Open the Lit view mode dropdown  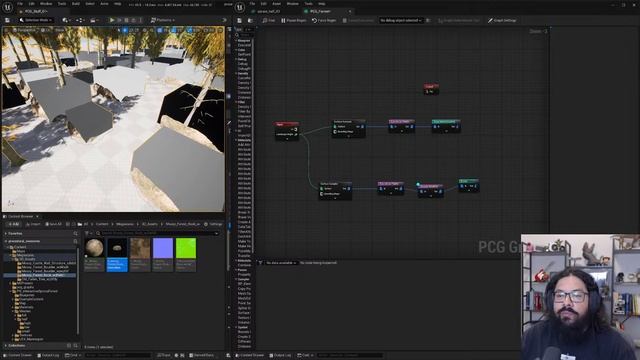tap(46, 30)
